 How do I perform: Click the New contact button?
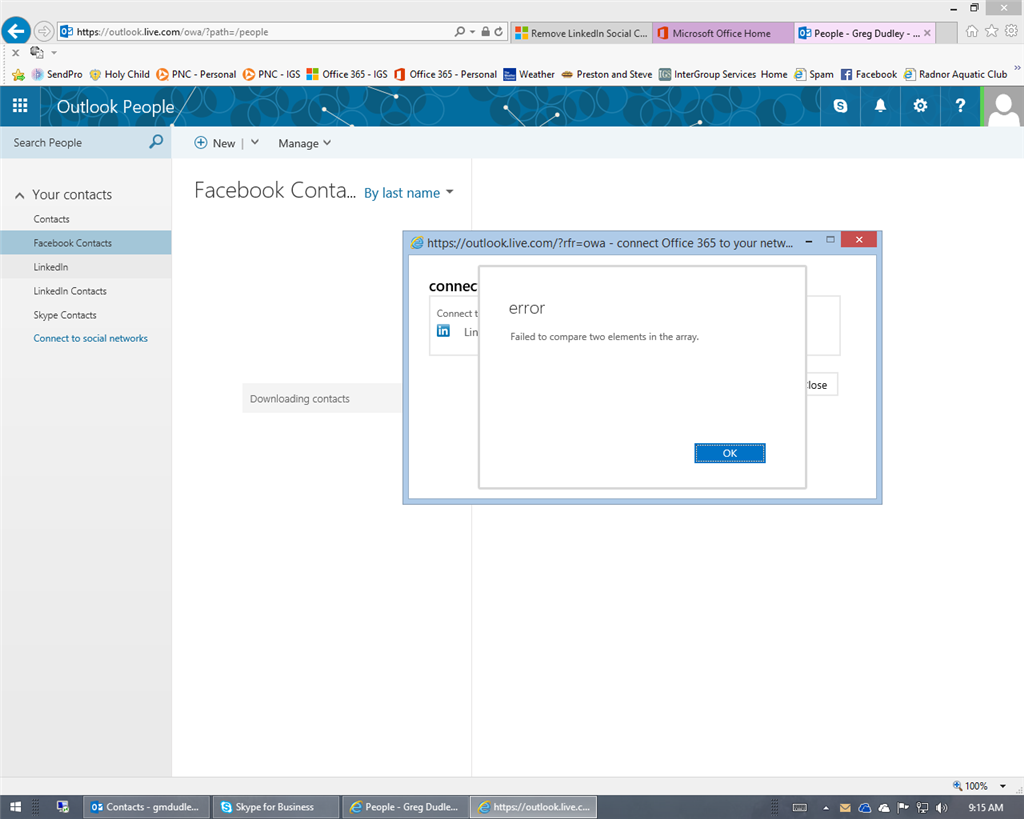point(215,143)
